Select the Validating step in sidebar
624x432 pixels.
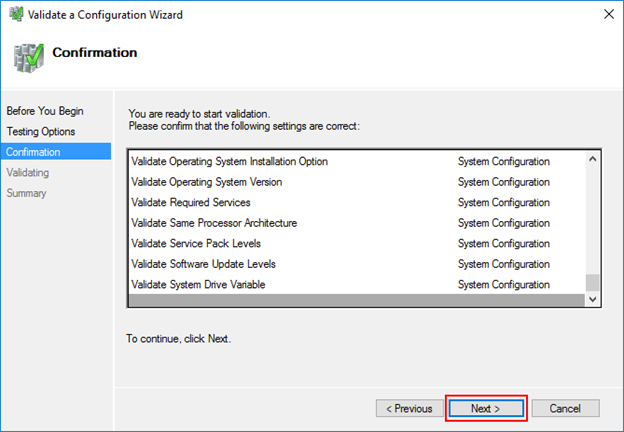click(x=27, y=173)
